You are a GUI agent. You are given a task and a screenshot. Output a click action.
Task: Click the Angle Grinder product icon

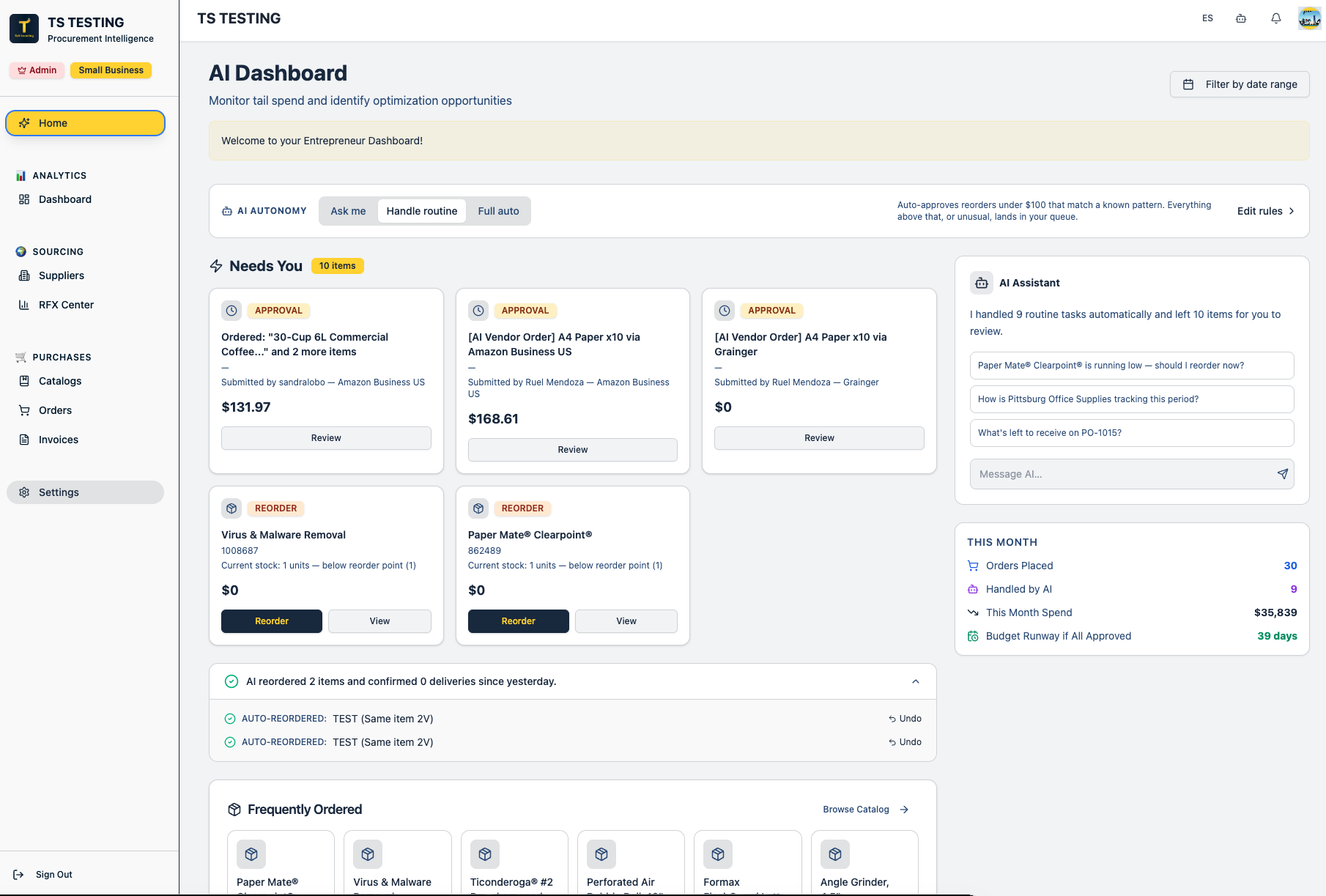click(x=835, y=854)
